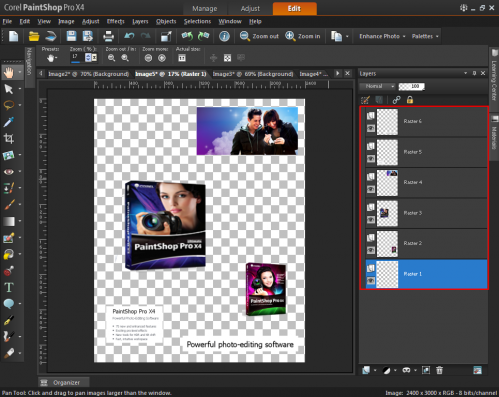The image size is (499, 397).
Task: Open the Effects menu
Action: 115,21
